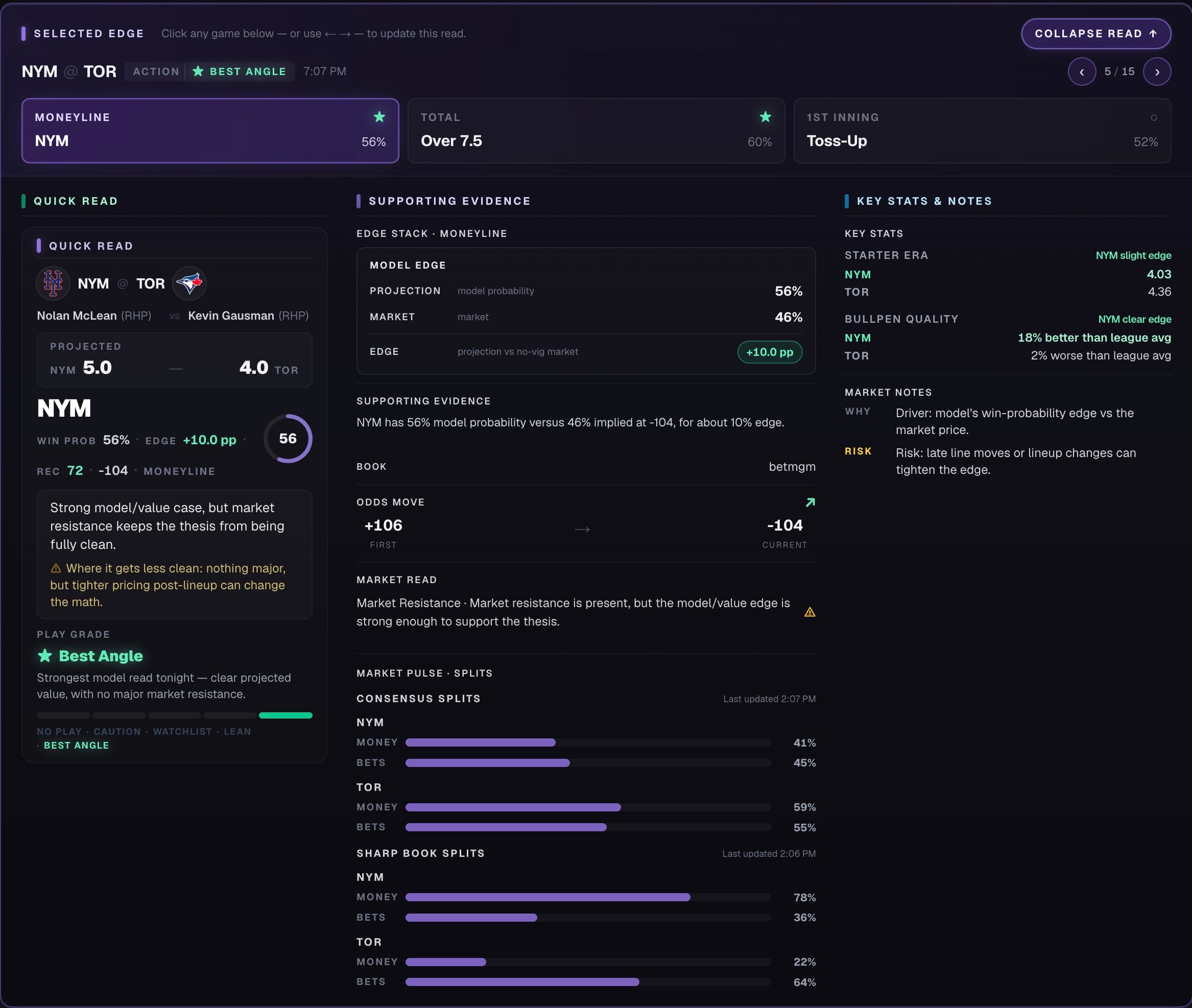Collapse the read panel
The width and height of the screenshot is (1192, 1008).
click(1095, 34)
